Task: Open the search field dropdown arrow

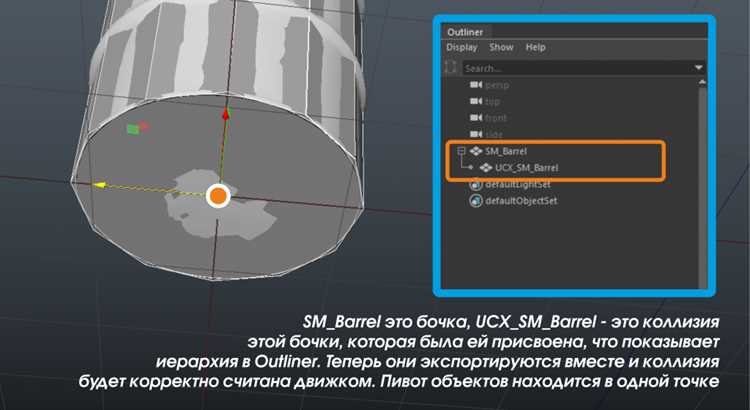Action: click(x=699, y=68)
